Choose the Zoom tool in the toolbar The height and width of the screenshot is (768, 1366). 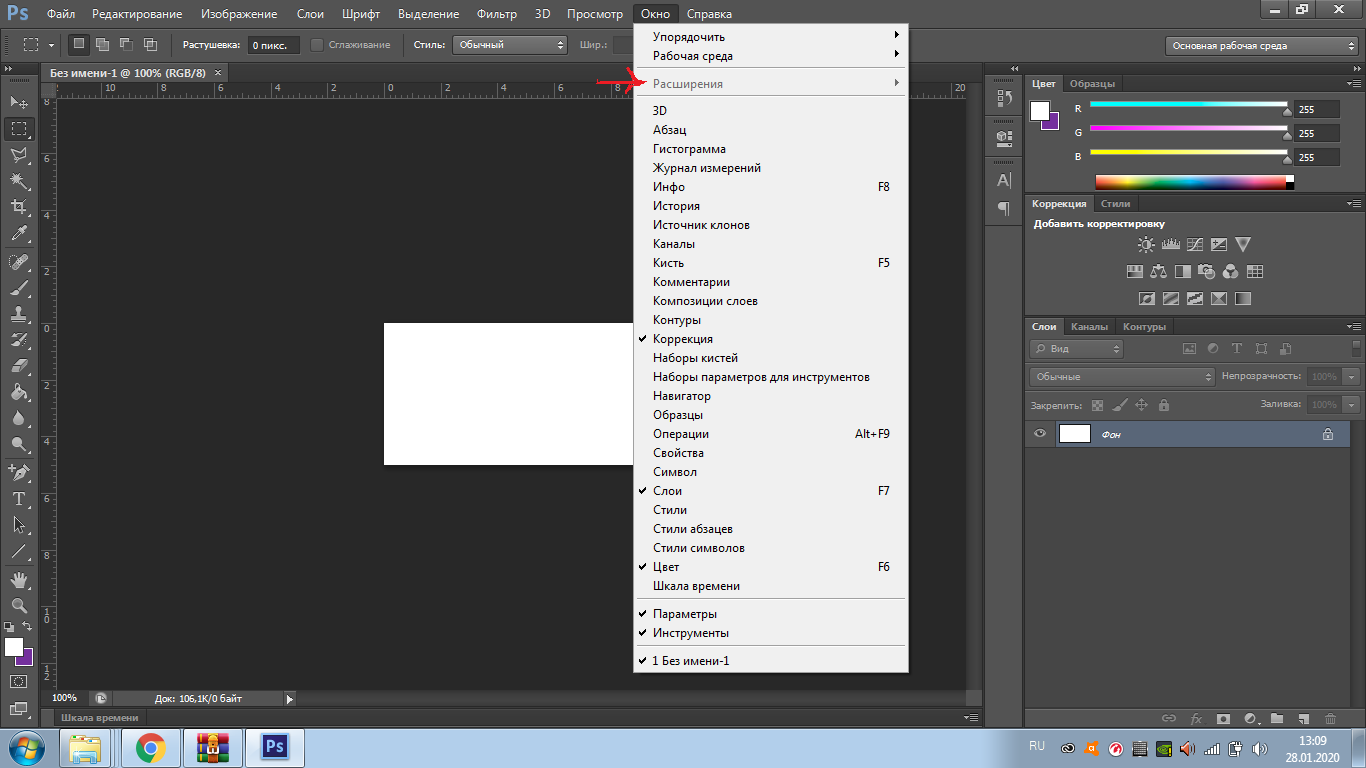tap(19, 606)
